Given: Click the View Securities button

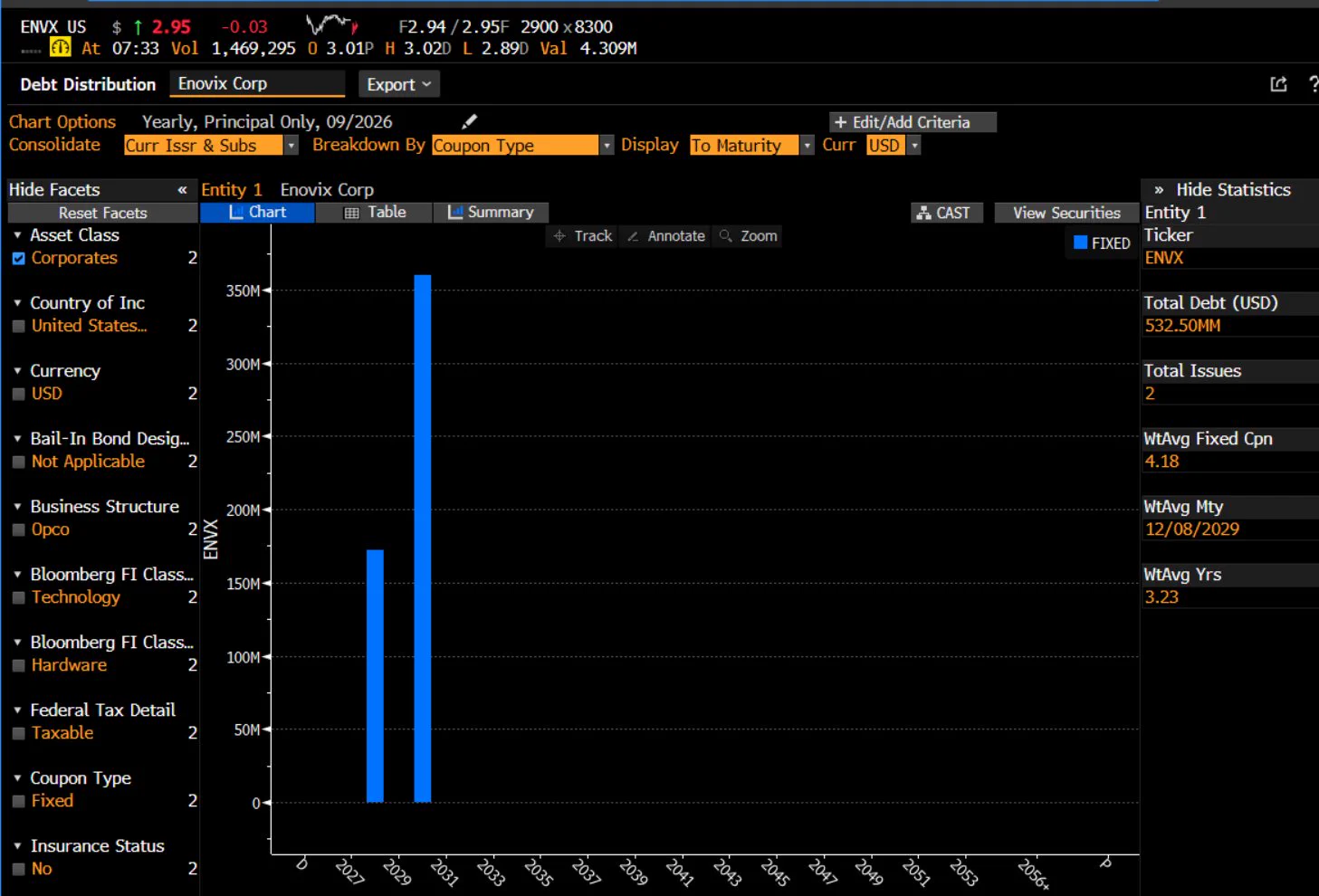Looking at the screenshot, I should pos(1066,213).
